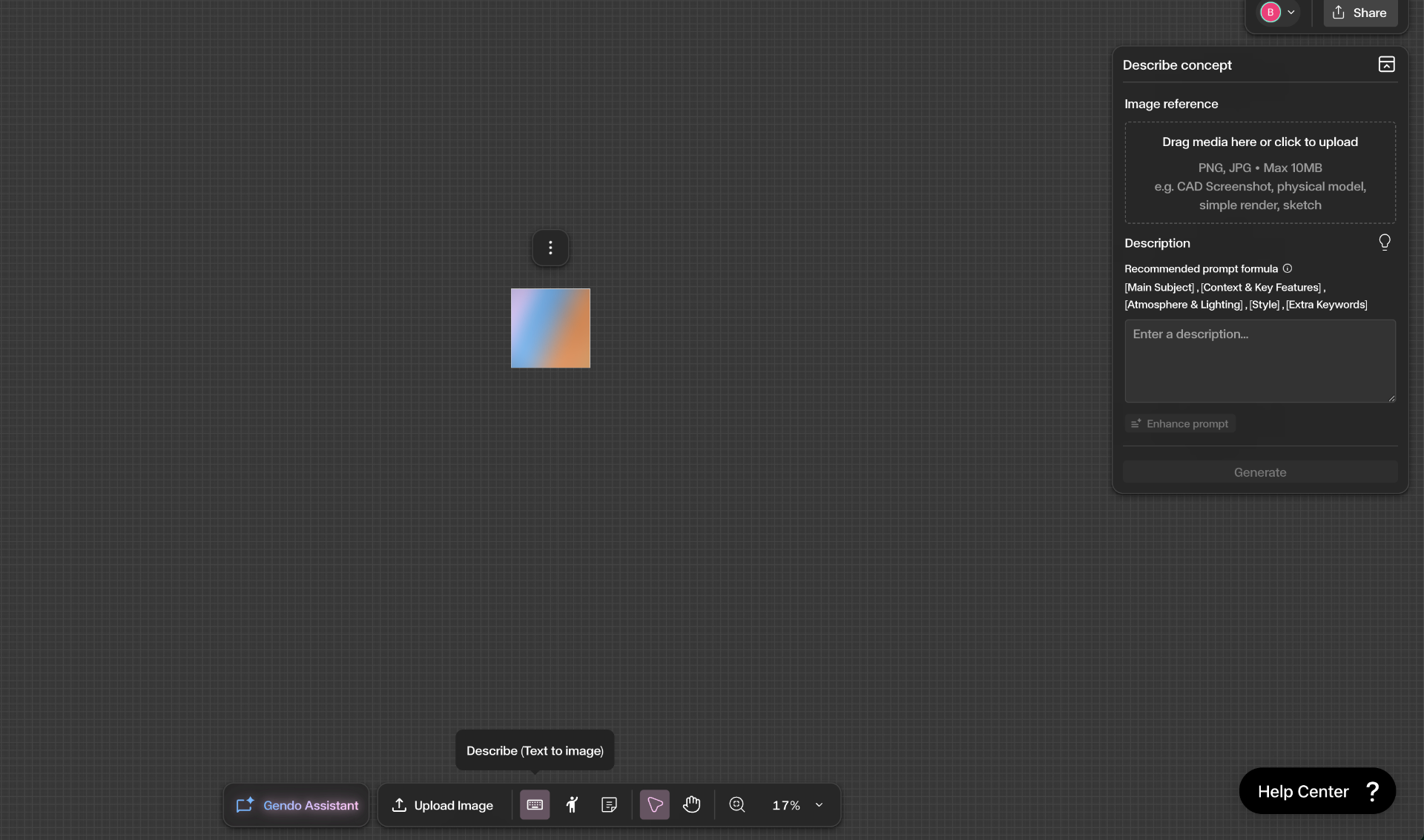Open the three-dot menu above the image
This screenshot has height=840, width=1424.
(550, 248)
